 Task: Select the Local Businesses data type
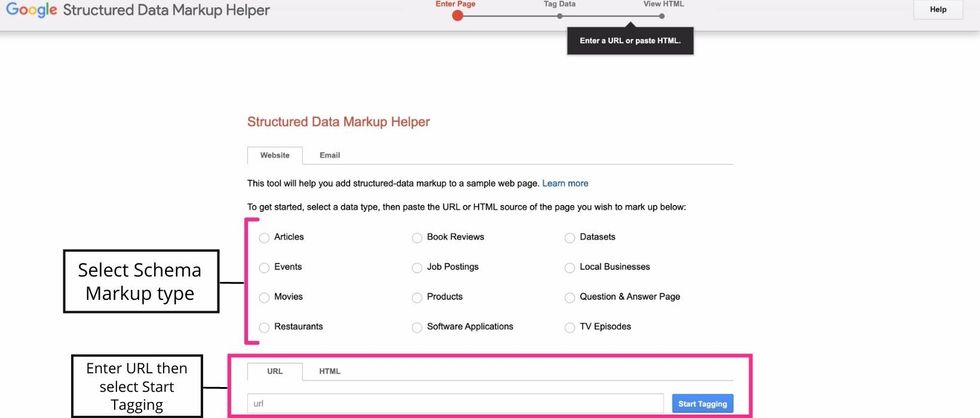[569, 267]
